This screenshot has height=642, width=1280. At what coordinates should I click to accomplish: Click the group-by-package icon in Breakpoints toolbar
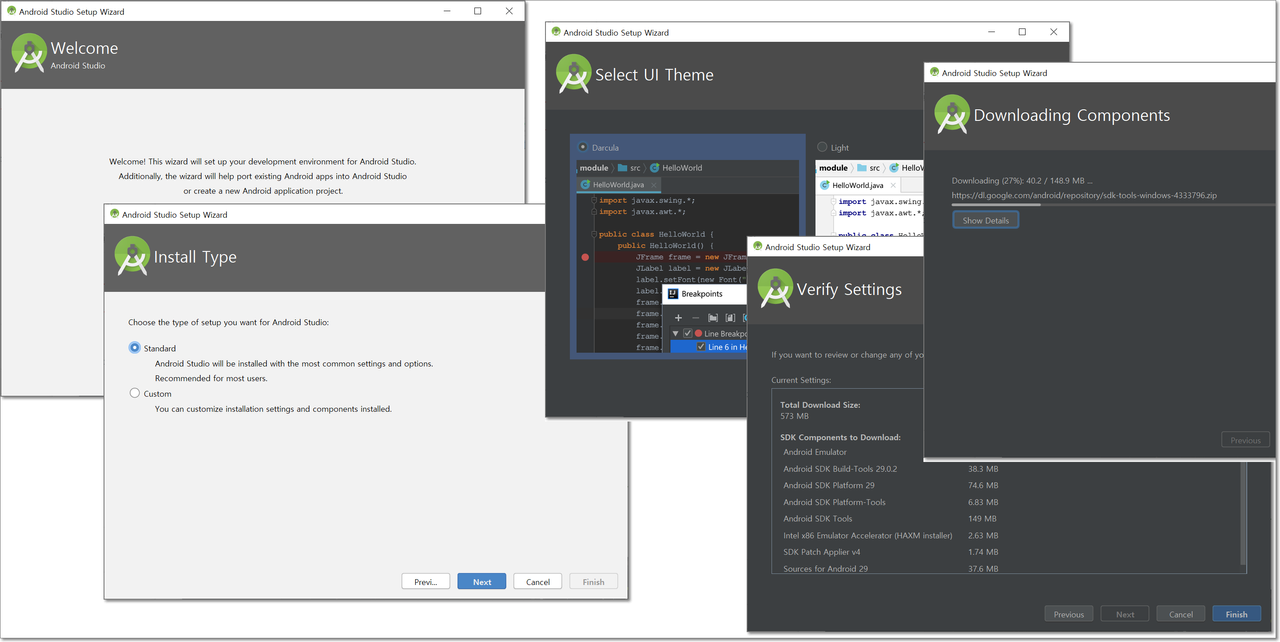pos(713,318)
